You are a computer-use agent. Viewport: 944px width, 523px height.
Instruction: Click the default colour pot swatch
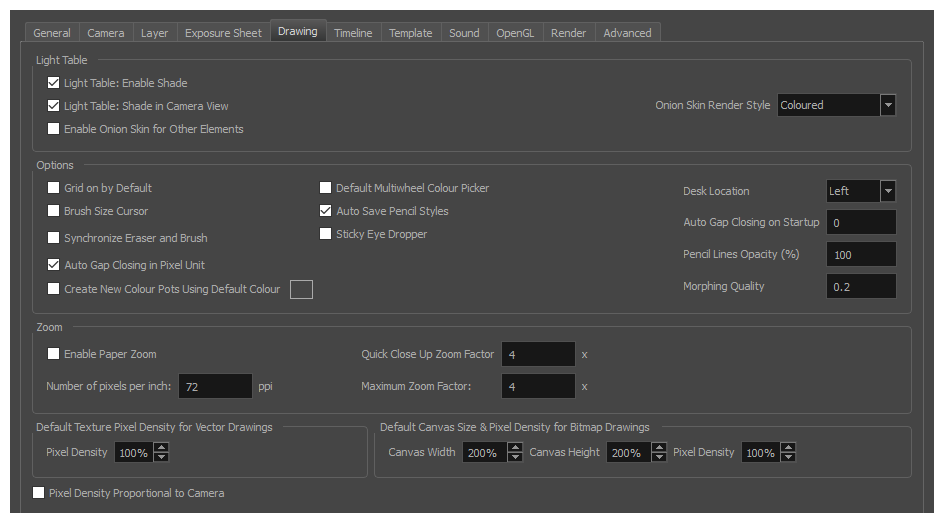[301, 289]
